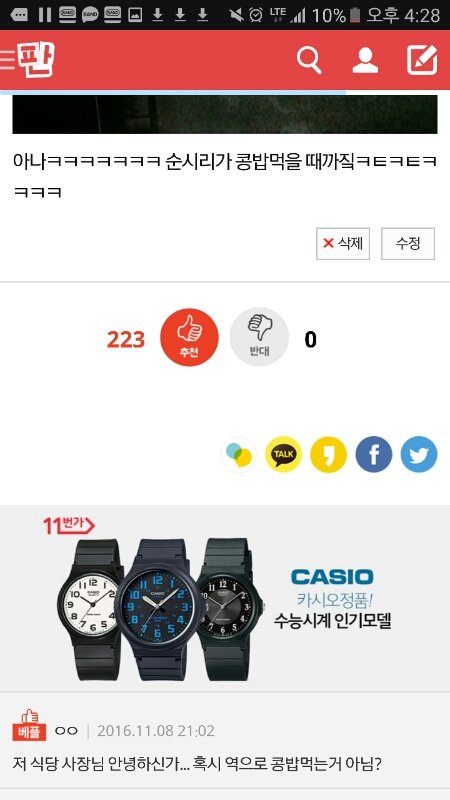Tap the 11번가 logo on the ad
Image resolution: width=450 pixels, height=800 pixels.
point(68,526)
